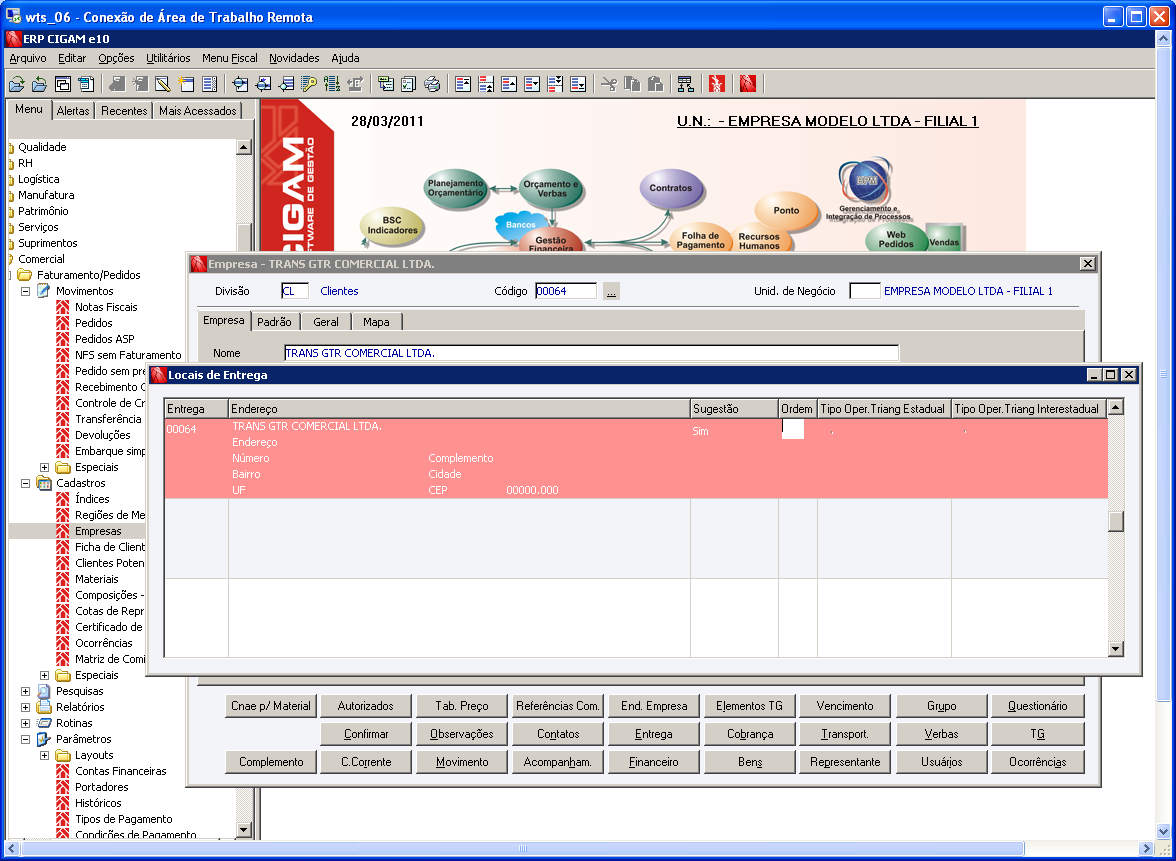Click the Tab. Preço button
The image size is (1176, 861).
[462, 706]
